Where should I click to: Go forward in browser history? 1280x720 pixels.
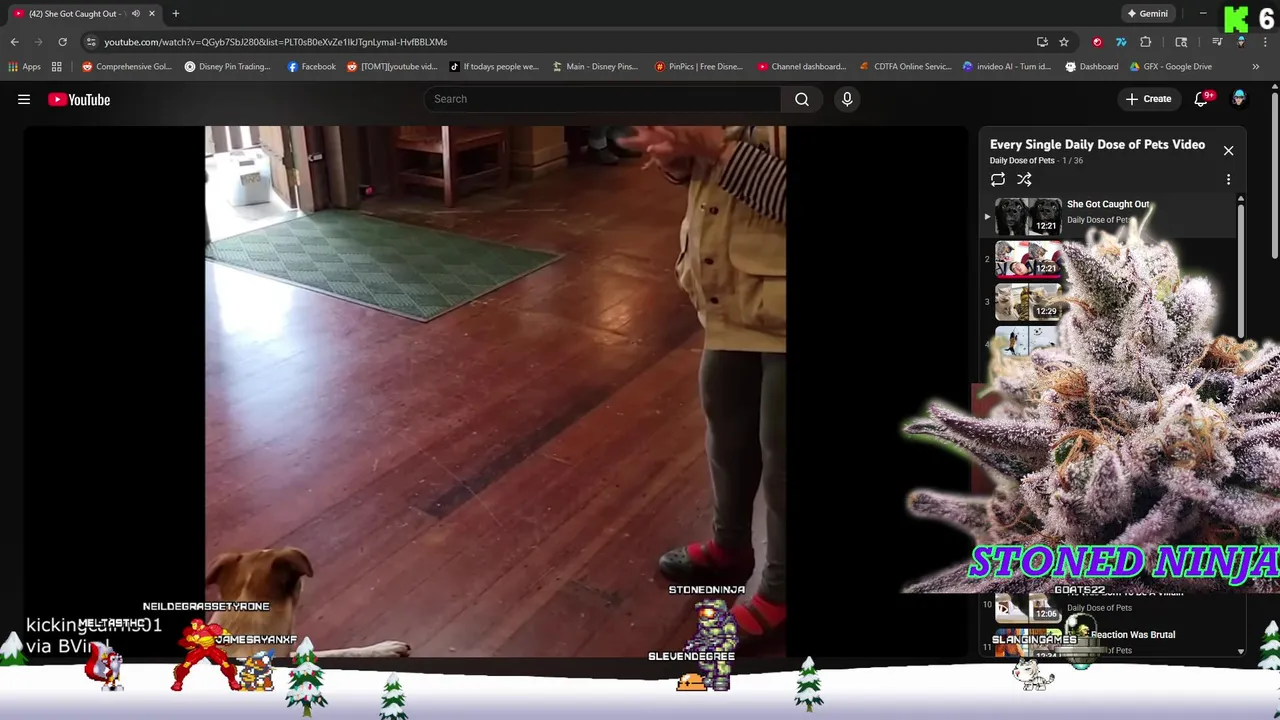pyautogui.click(x=38, y=42)
